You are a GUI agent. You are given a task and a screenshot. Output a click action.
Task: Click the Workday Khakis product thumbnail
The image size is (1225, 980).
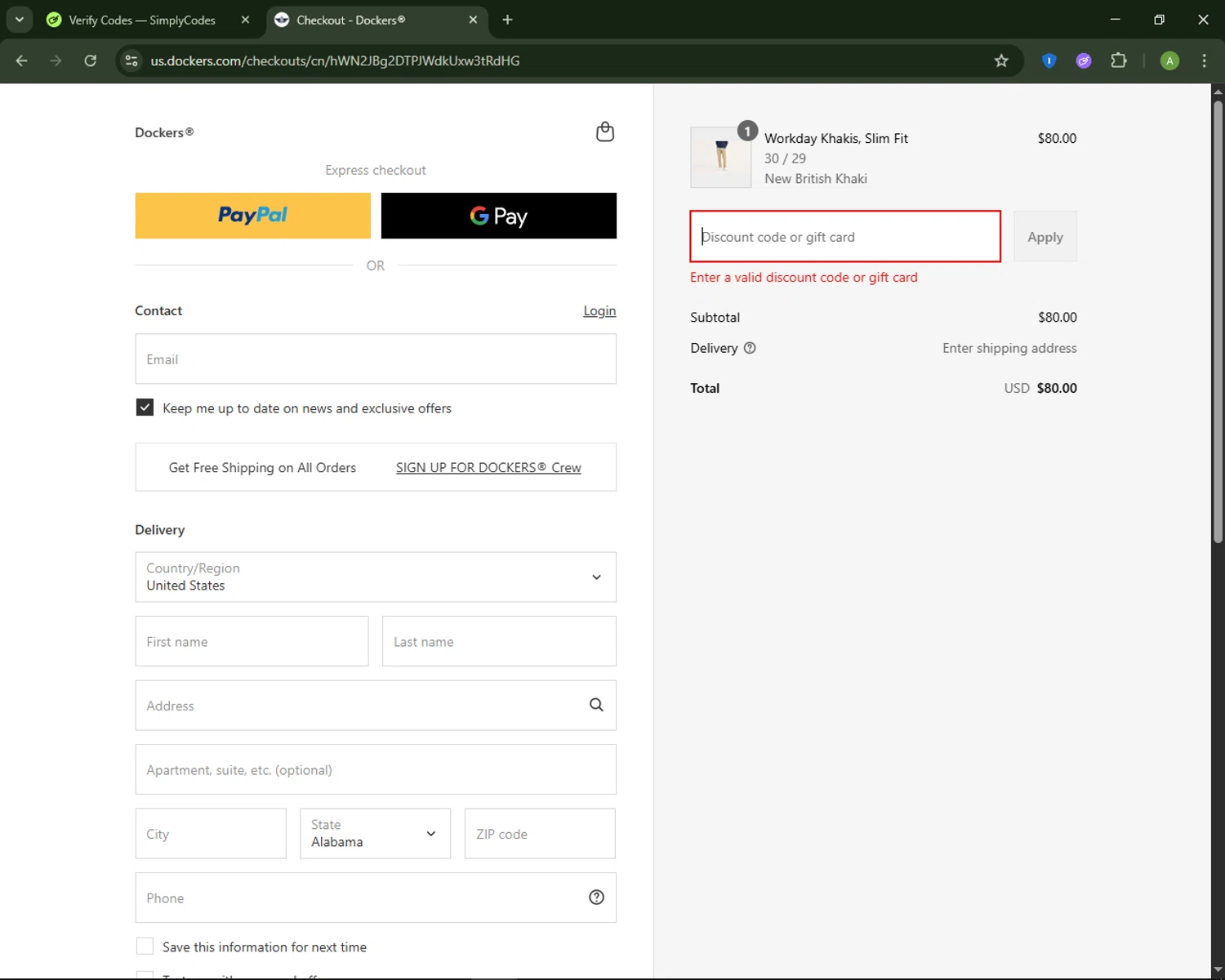point(721,158)
